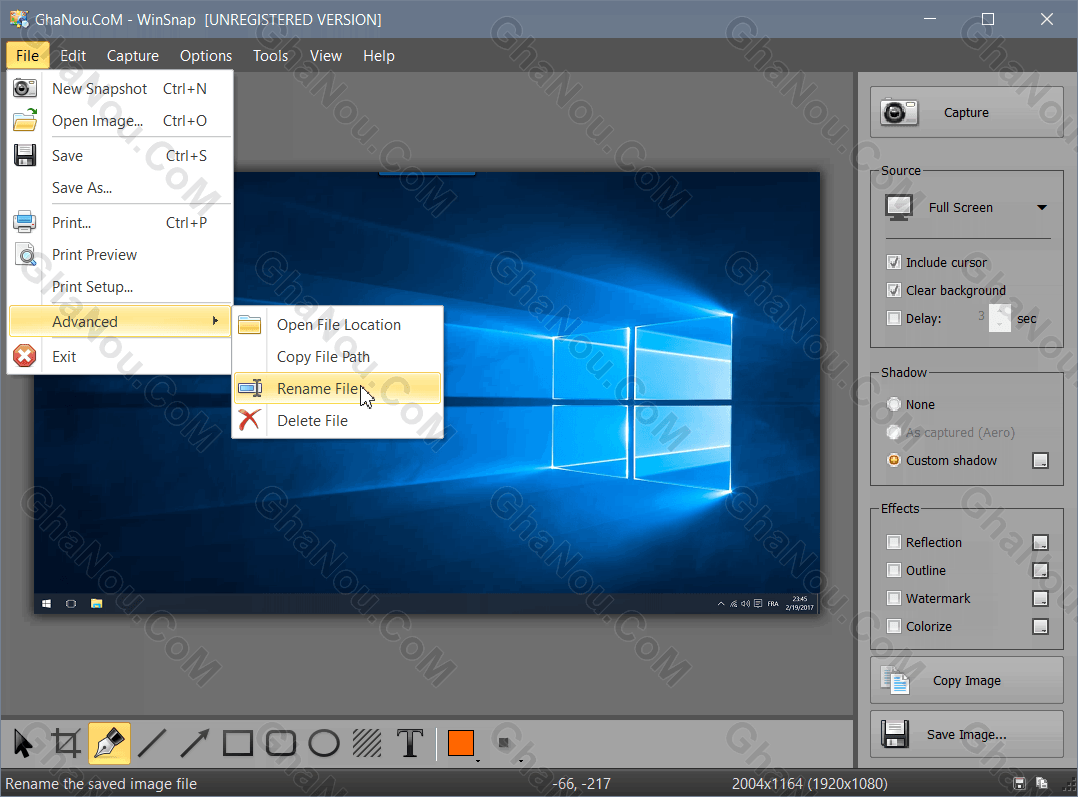Image resolution: width=1078 pixels, height=797 pixels.
Task: Choose Copy File Path in submenu
Action: [338, 357]
